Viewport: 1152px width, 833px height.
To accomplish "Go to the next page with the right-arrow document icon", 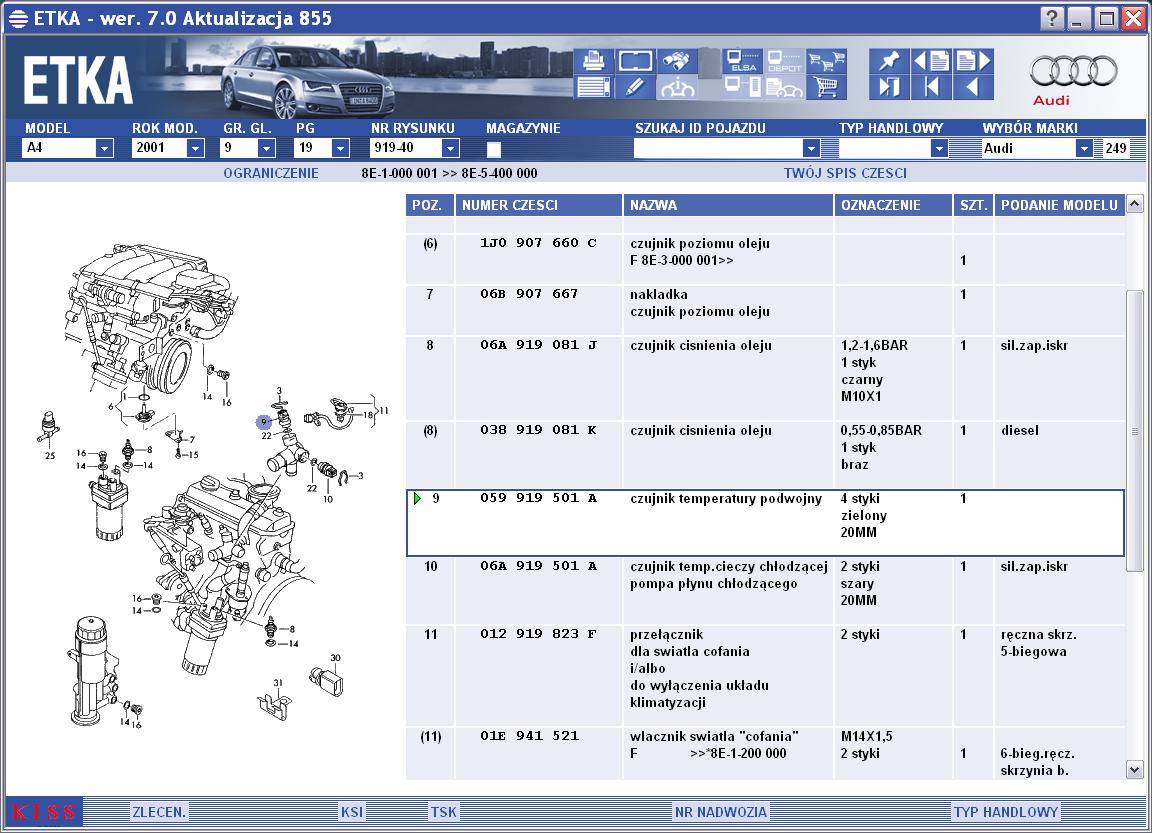I will pyautogui.click(x=974, y=61).
